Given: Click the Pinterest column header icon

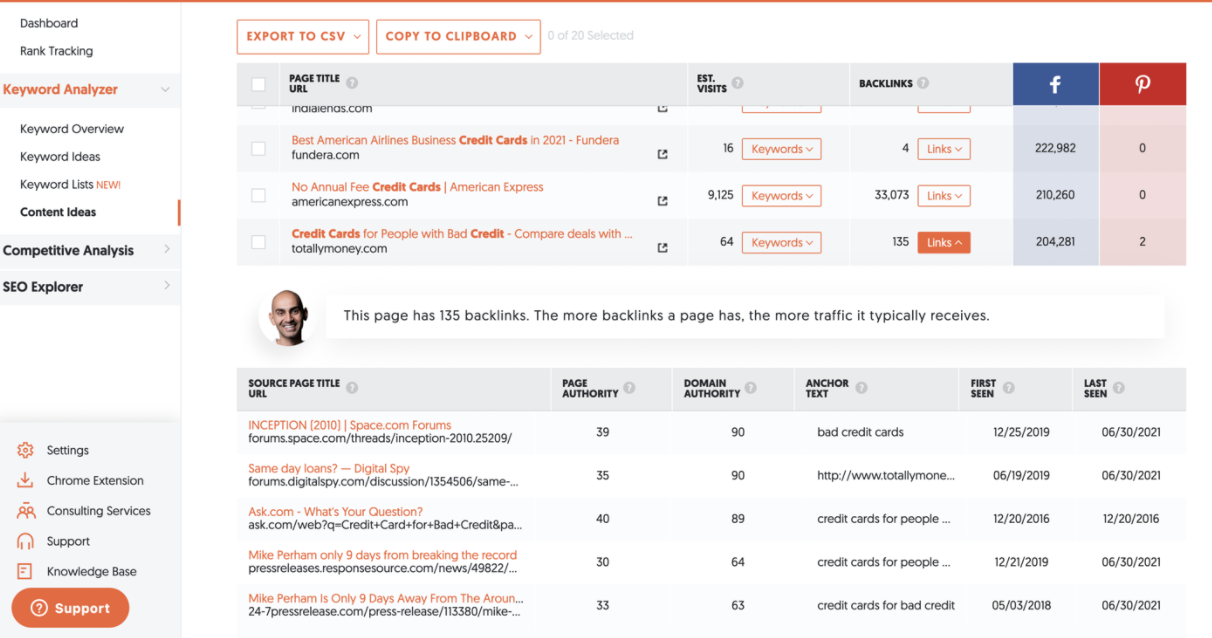Looking at the screenshot, I should click(x=1142, y=84).
